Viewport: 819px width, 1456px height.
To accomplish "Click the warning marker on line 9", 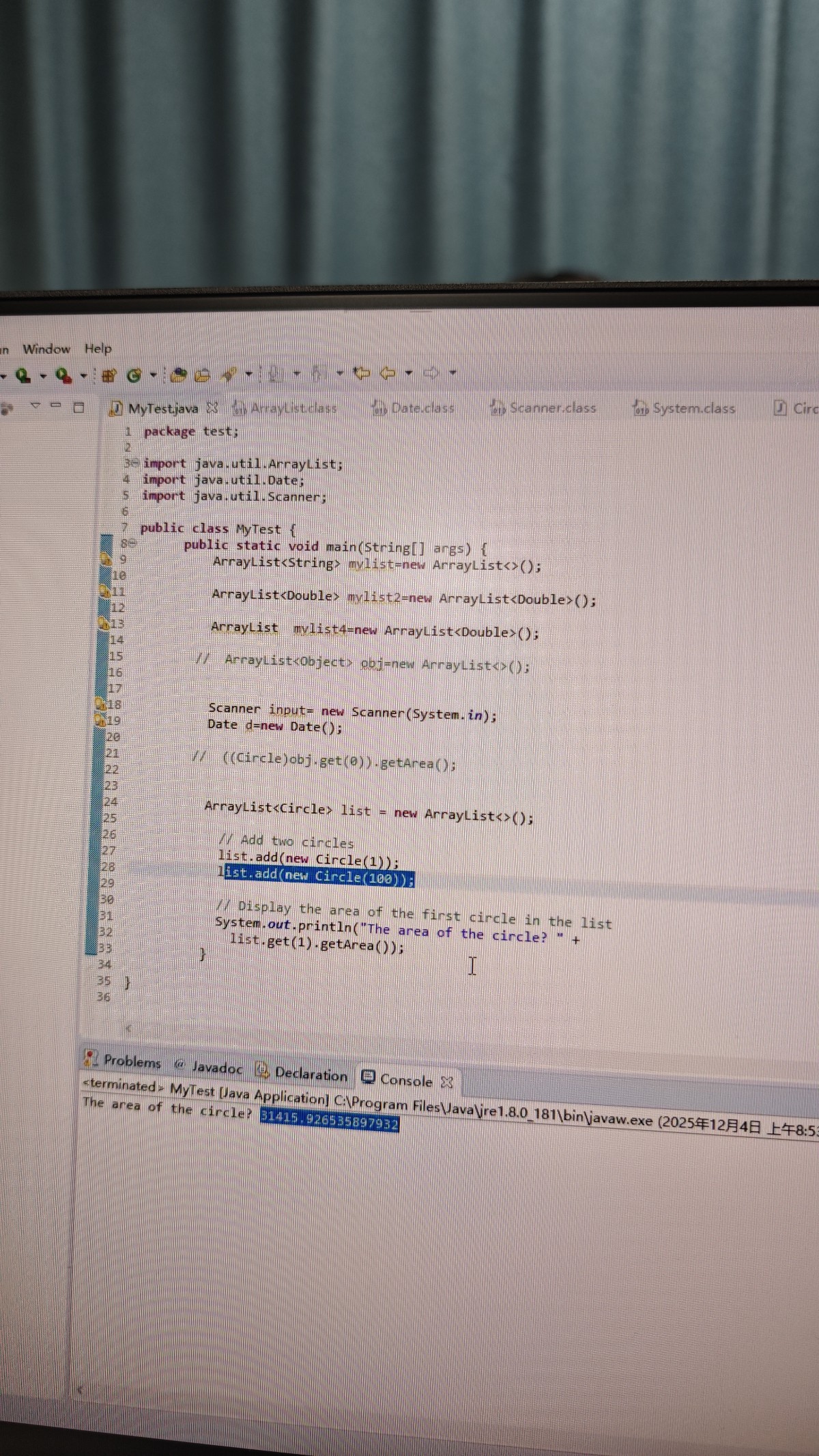I will click(x=106, y=559).
